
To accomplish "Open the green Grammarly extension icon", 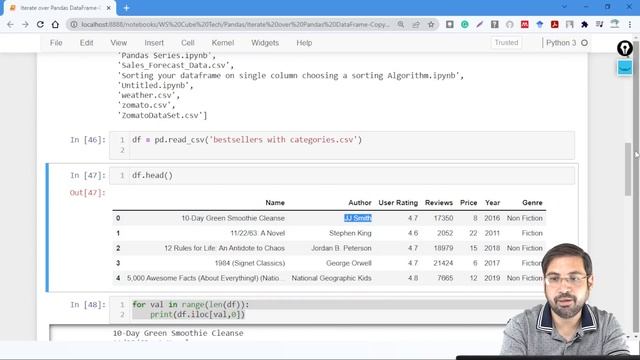I will click(464, 24).
